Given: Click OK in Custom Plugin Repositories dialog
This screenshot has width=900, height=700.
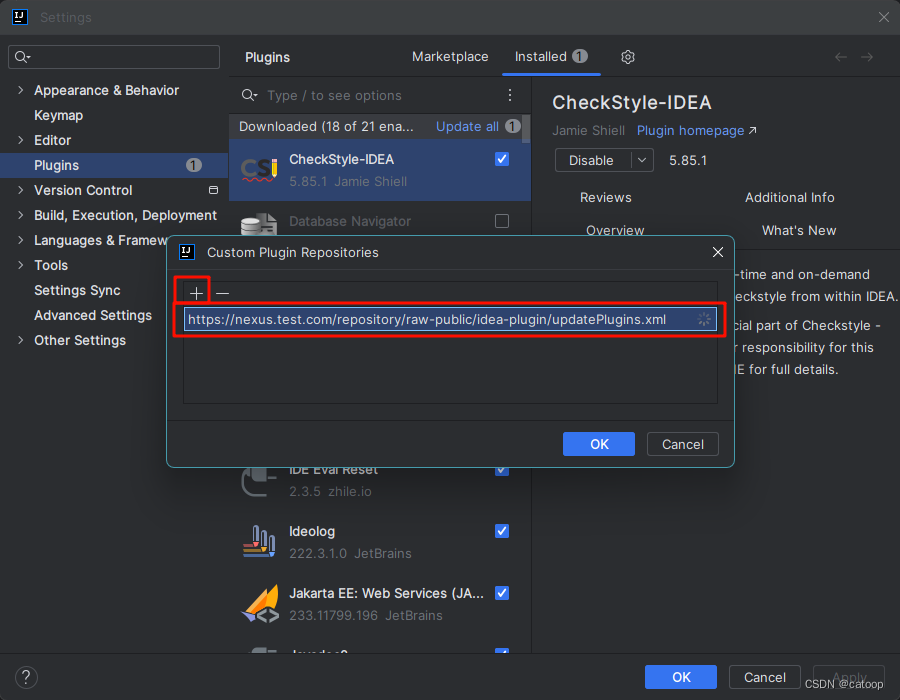Looking at the screenshot, I should point(599,444).
